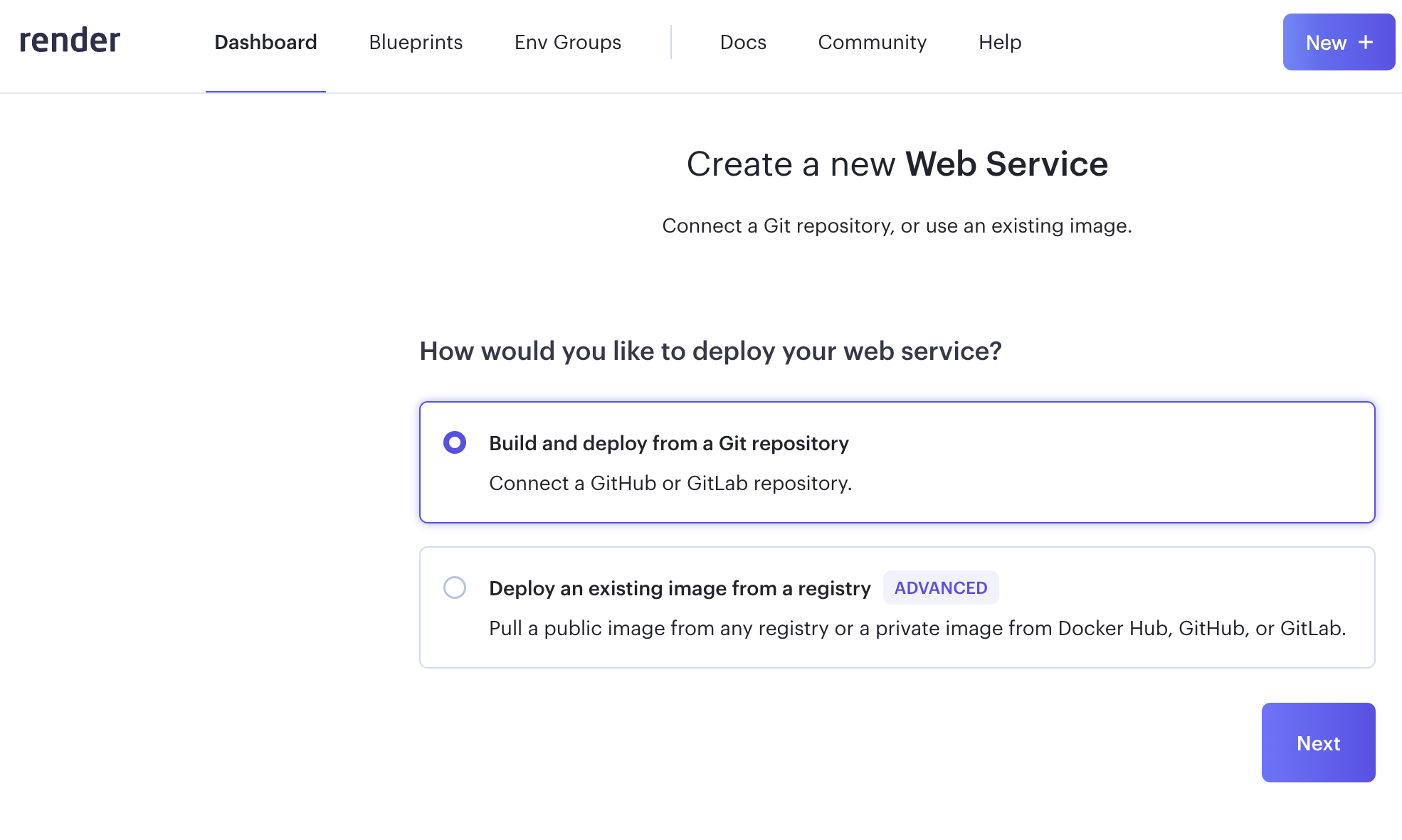
Task: Click the ADVANCED badge
Action: coord(940,588)
